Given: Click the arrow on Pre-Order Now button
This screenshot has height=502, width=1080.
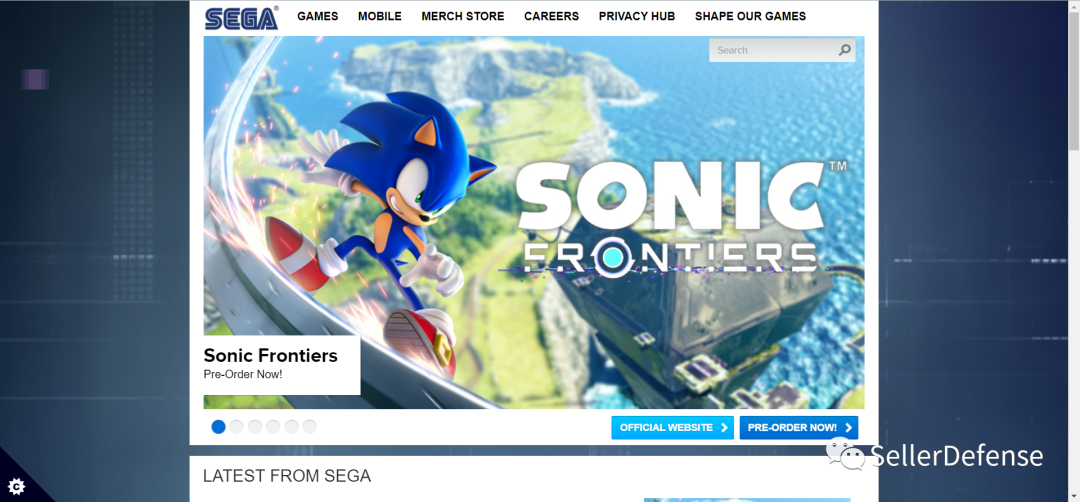Looking at the screenshot, I should 848,428.
